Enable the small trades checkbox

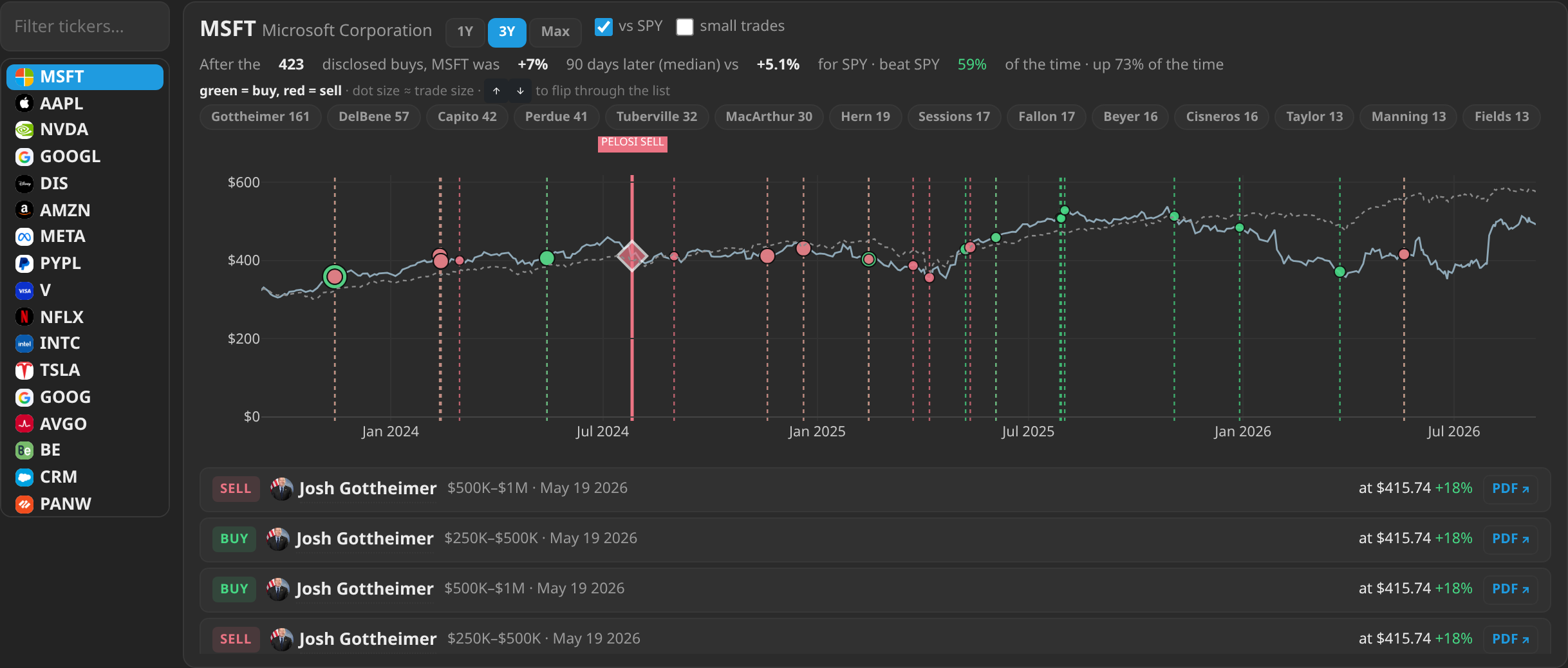[685, 26]
